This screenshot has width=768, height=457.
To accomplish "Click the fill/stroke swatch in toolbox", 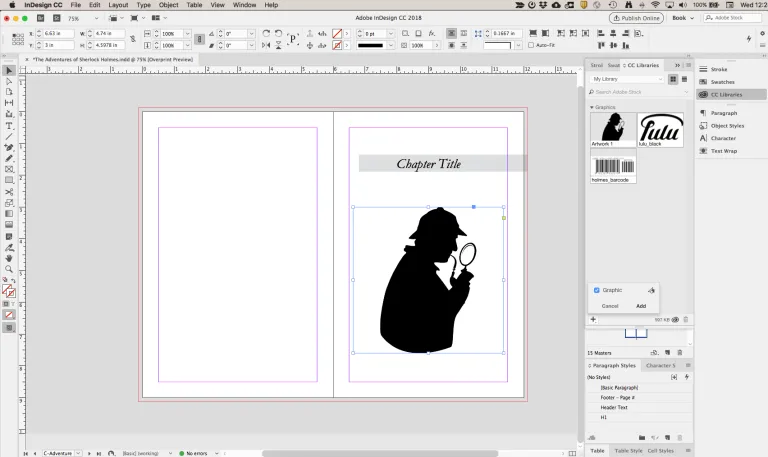I will point(9,291).
